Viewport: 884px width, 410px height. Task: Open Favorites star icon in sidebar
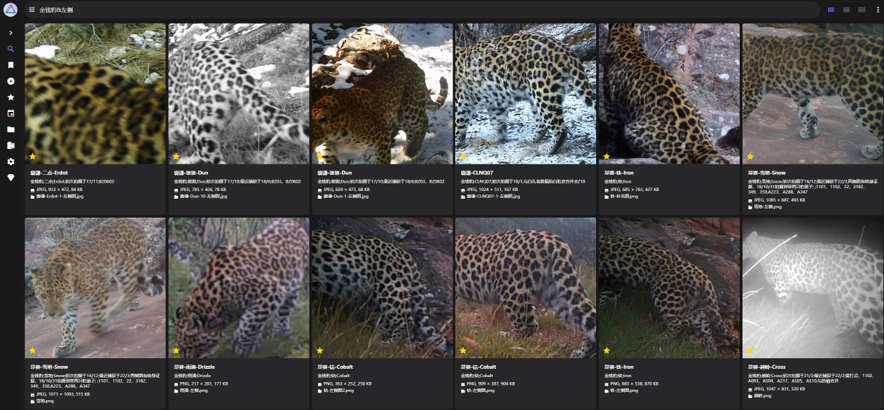(11, 97)
